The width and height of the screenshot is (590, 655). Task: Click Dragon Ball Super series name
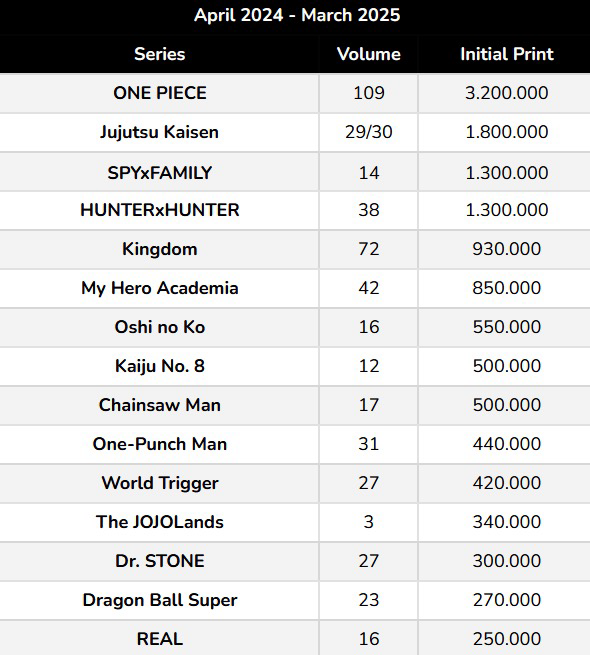[160, 600]
